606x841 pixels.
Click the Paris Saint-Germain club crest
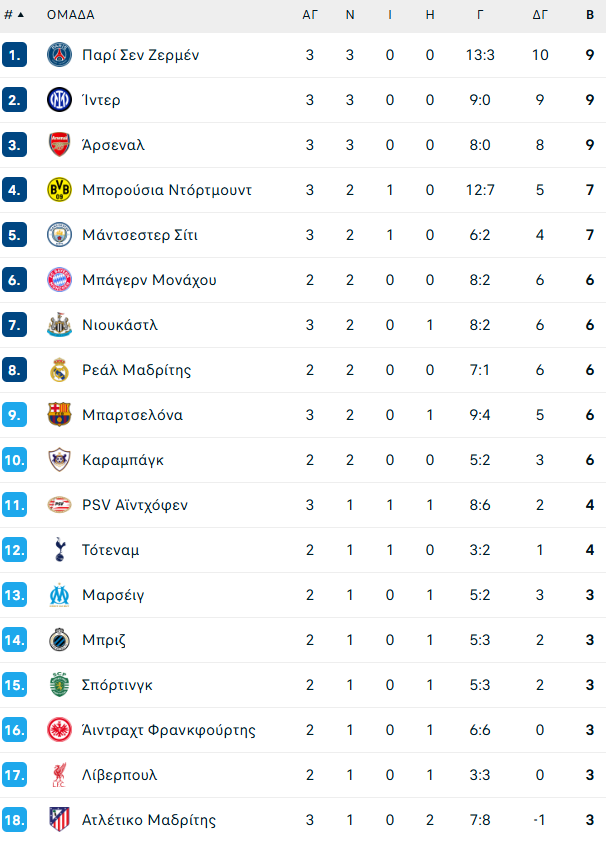coord(60,55)
